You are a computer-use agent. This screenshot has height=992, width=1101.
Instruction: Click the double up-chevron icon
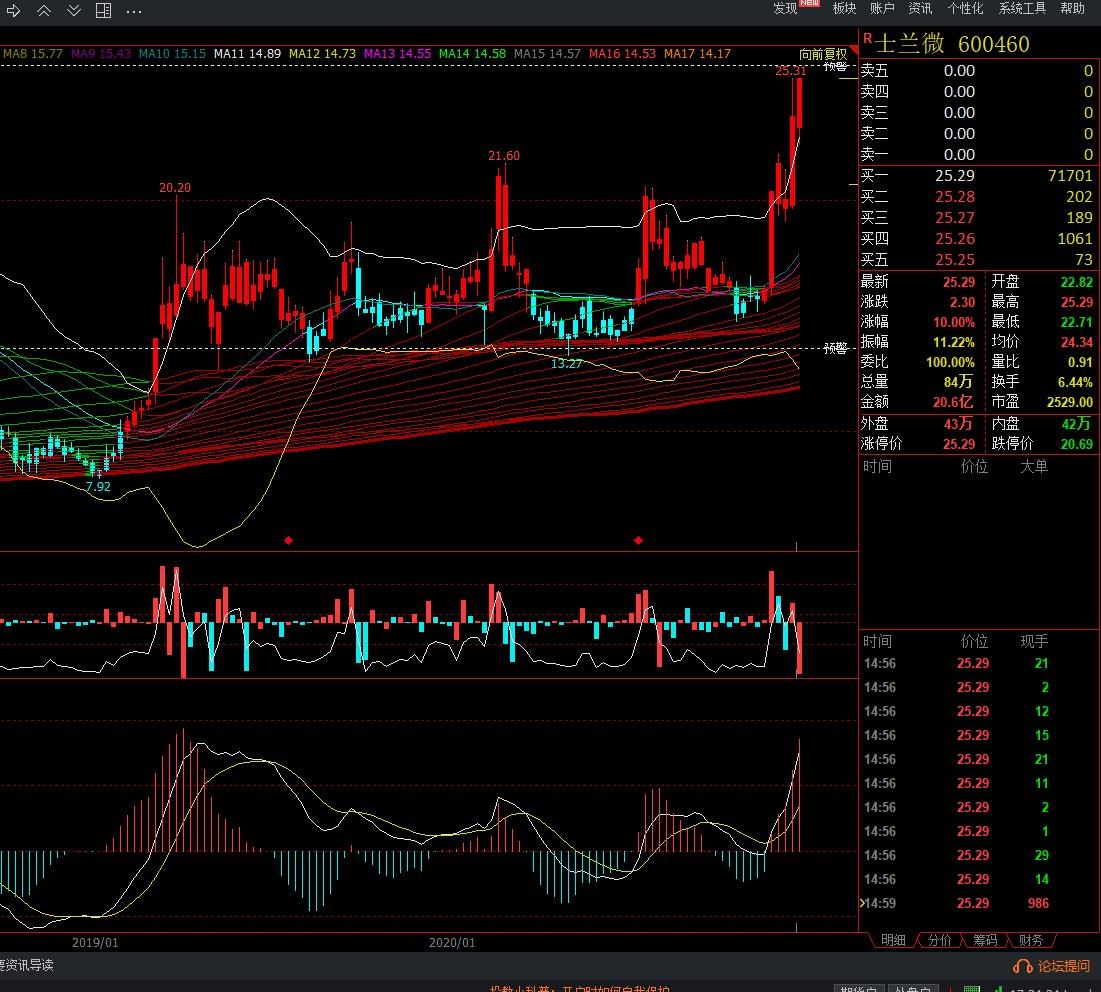pyautogui.click(x=44, y=11)
